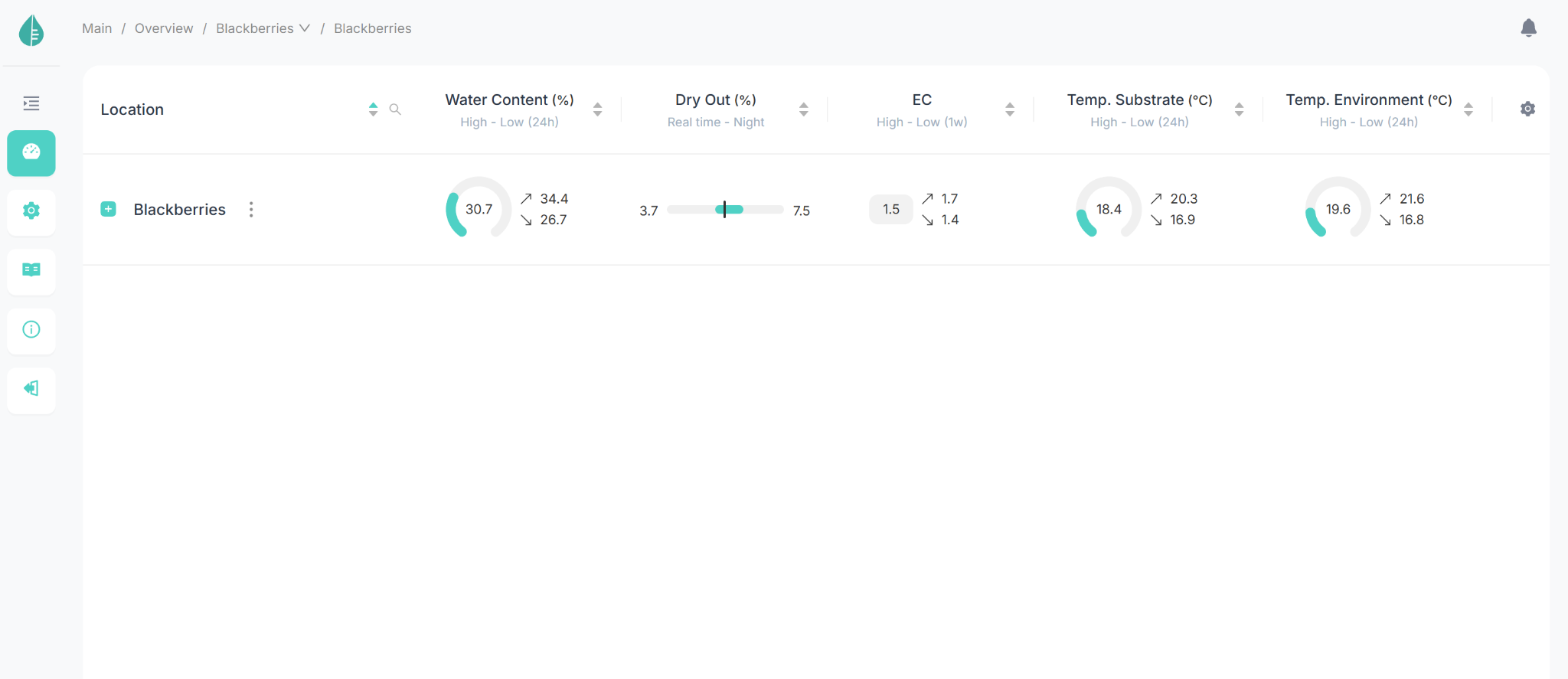Open the info circle sidebar icon

click(x=31, y=330)
